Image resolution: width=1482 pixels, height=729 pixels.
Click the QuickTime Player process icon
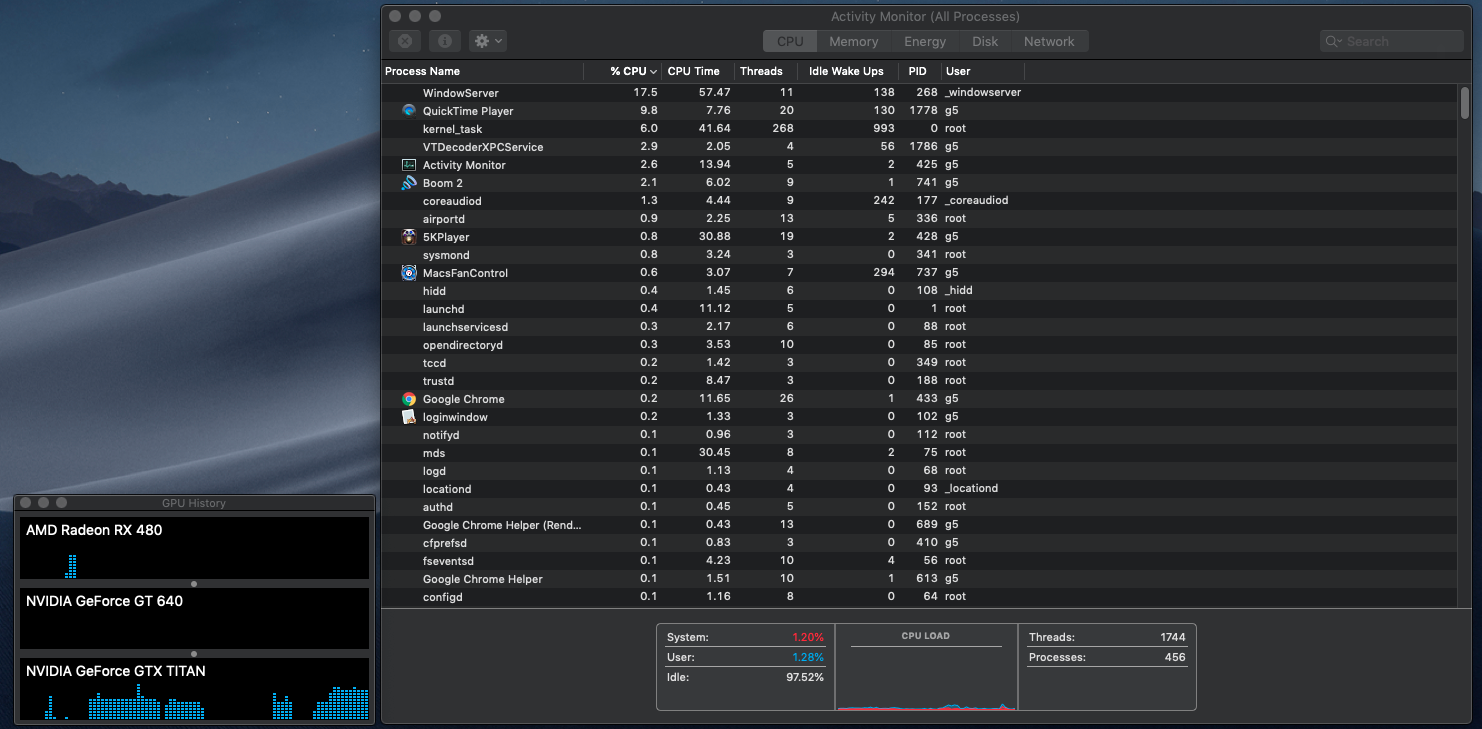[409, 111]
